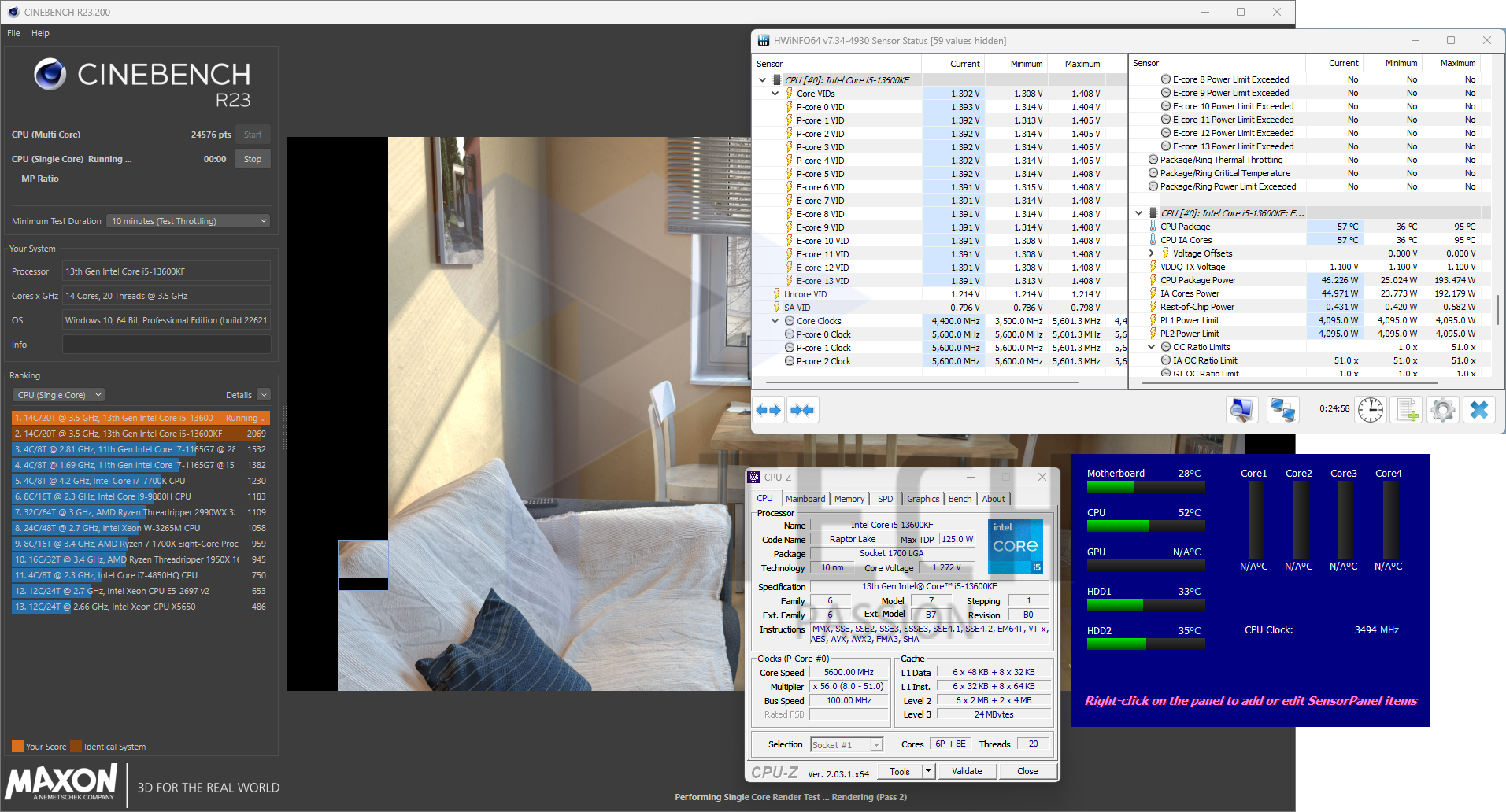The width and height of the screenshot is (1506, 812).
Task: Start logging with the document-plus icon
Action: (x=1407, y=410)
